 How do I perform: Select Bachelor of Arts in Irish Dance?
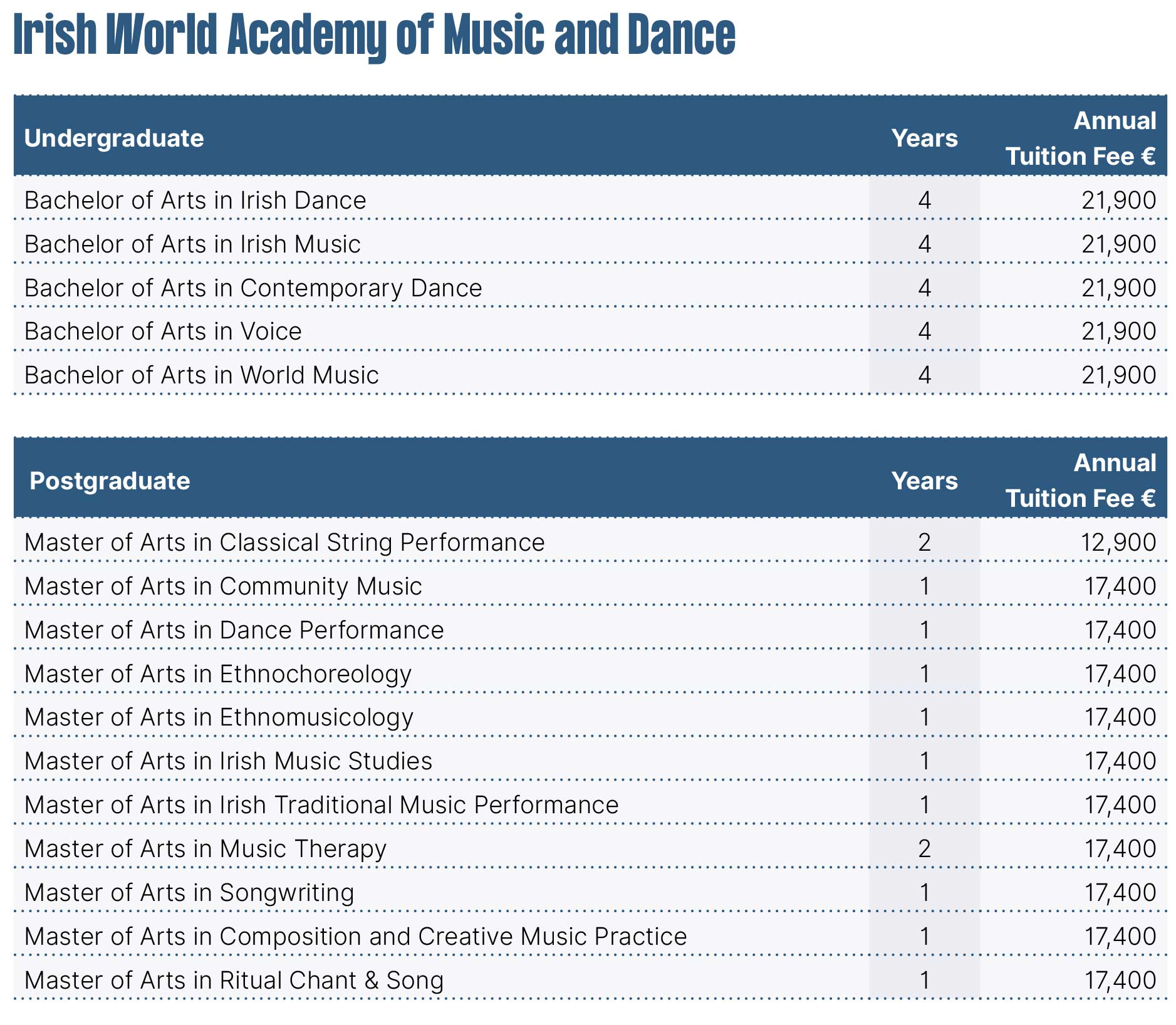195,200
